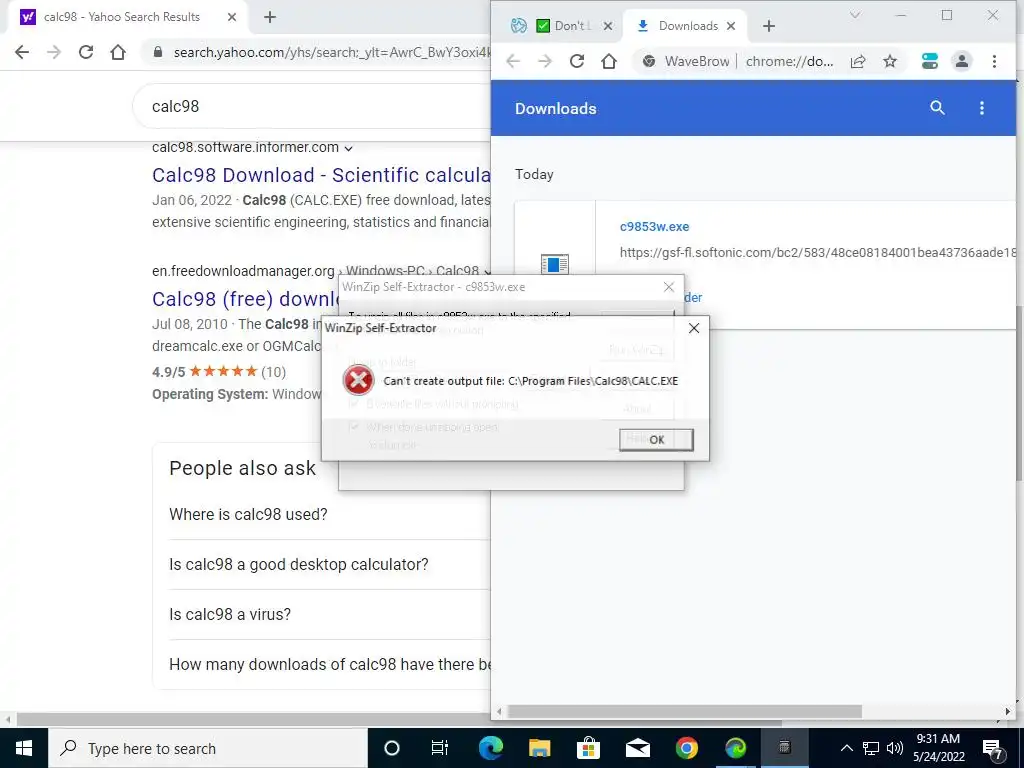Viewport: 1024px width, 768px height.
Task: Click the calc98 Yahoo search box
Action: pyautogui.click(x=312, y=106)
